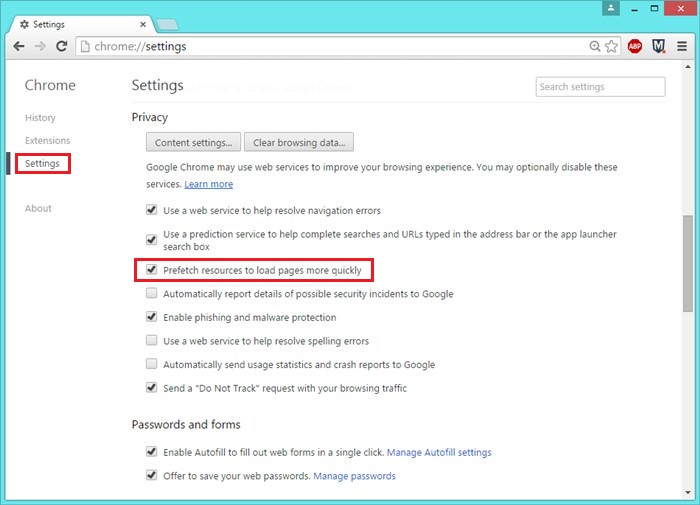The image size is (700, 505).
Task: Open the Adblock Plus extension icon
Action: tap(634, 46)
